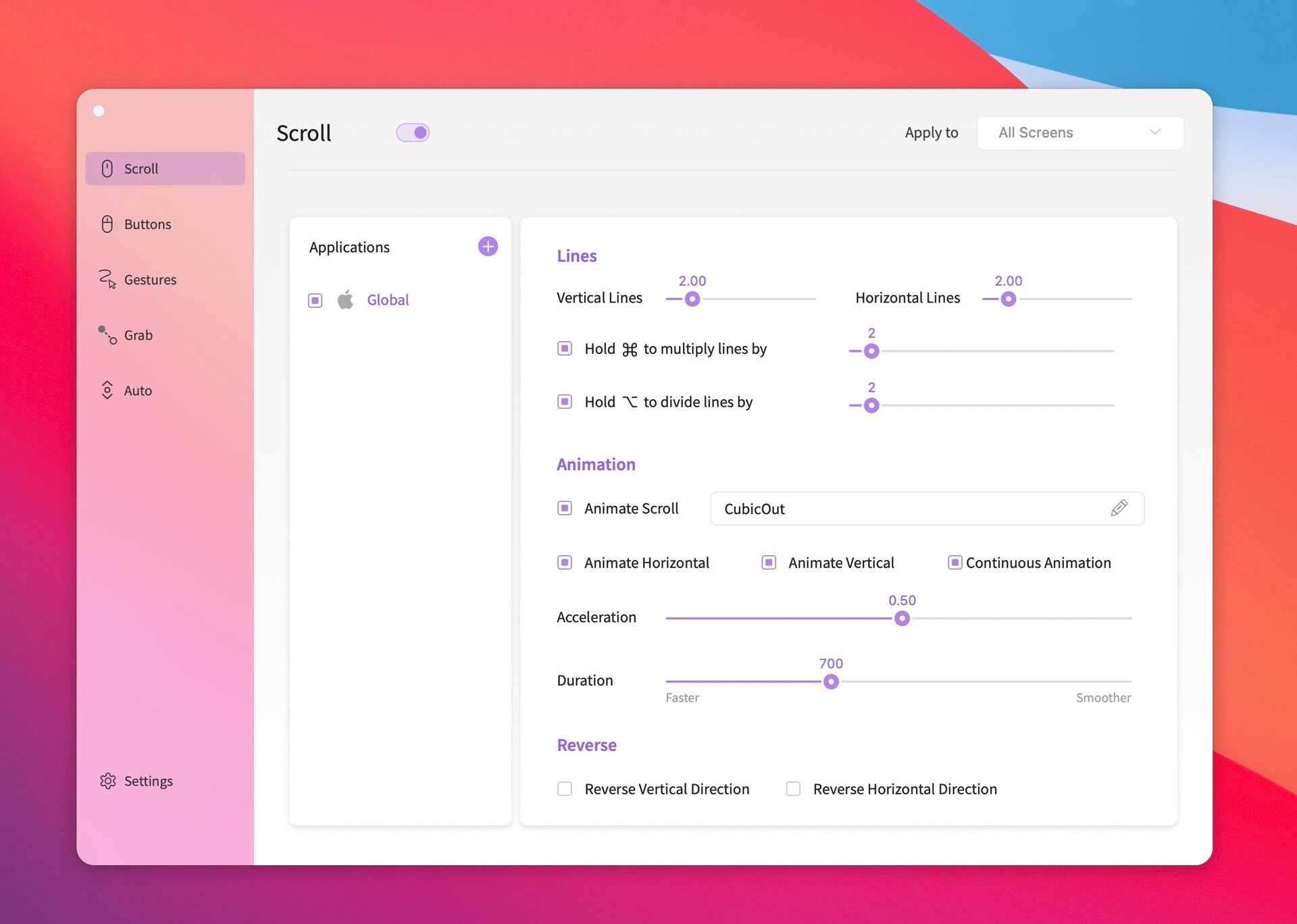Disable Hold command to multiply lines

pos(565,349)
